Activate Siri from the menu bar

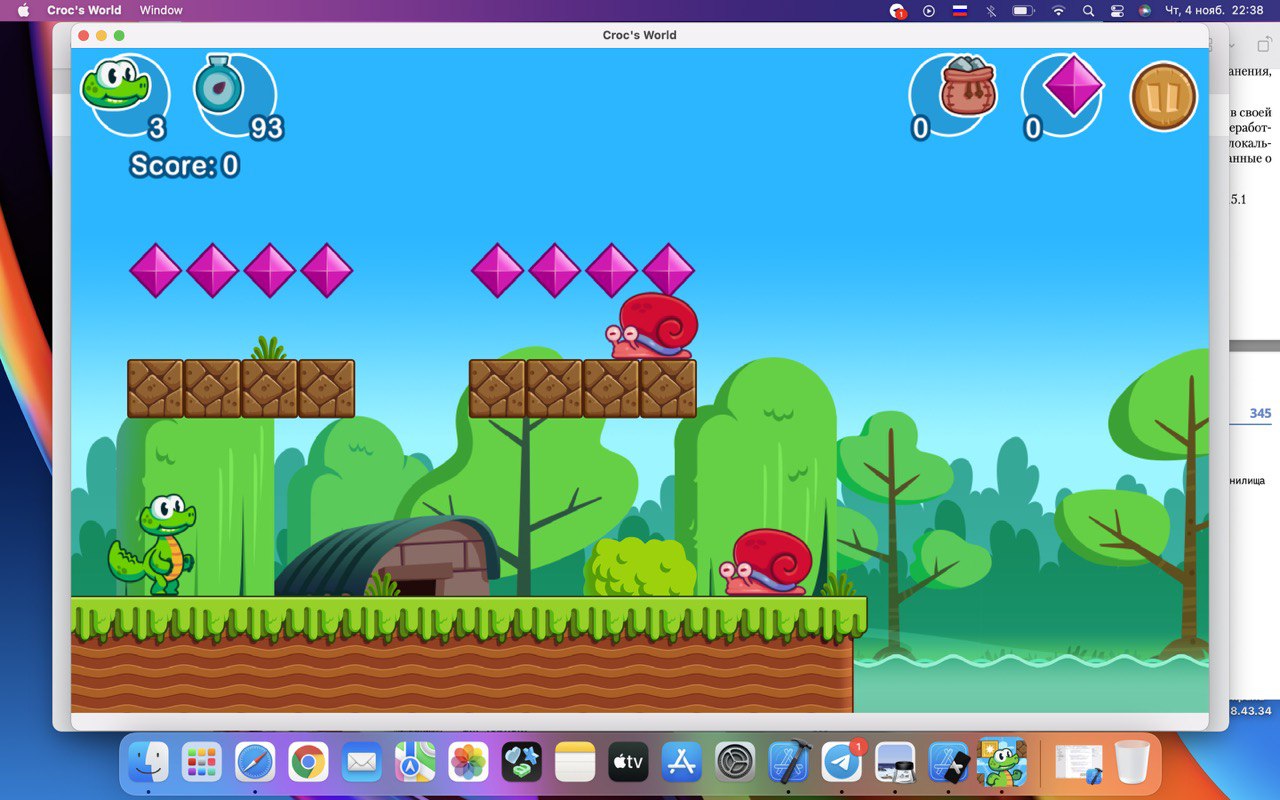pos(1146,10)
